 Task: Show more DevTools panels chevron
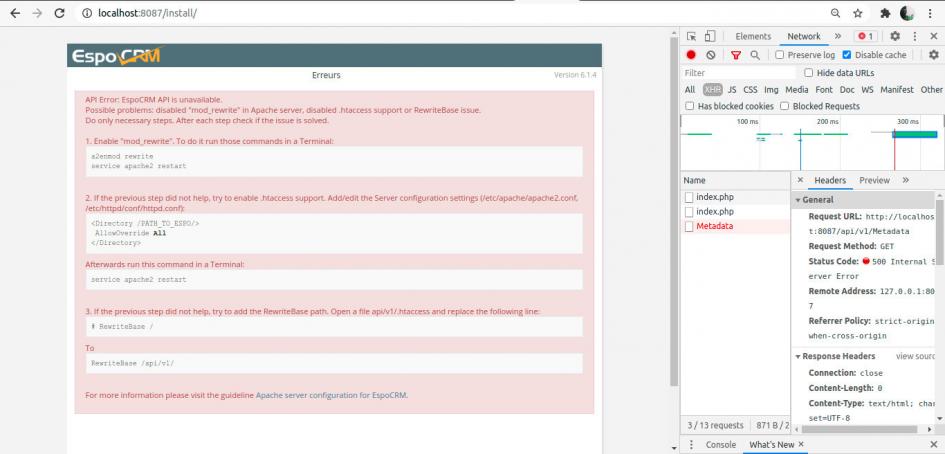coord(837,36)
